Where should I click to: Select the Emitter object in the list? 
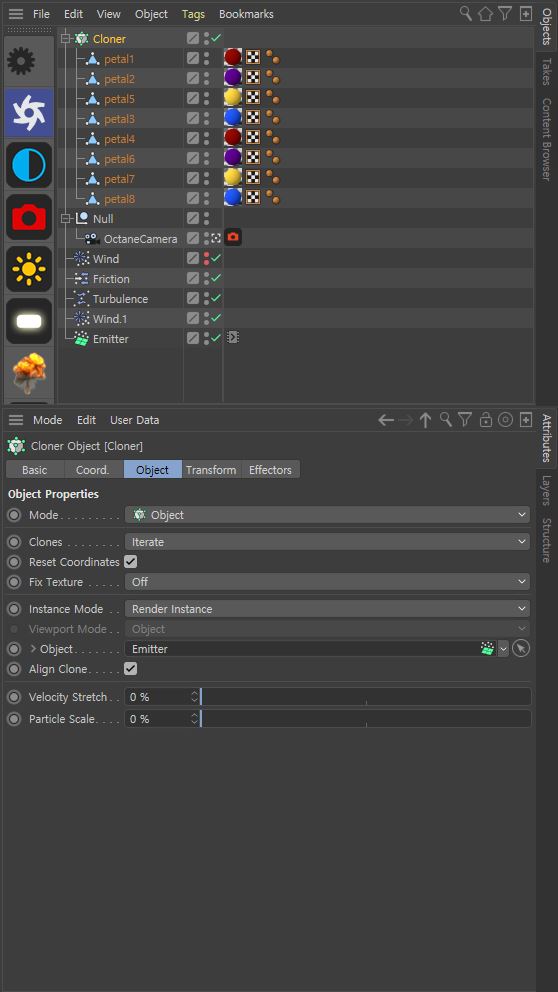coord(111,339)
